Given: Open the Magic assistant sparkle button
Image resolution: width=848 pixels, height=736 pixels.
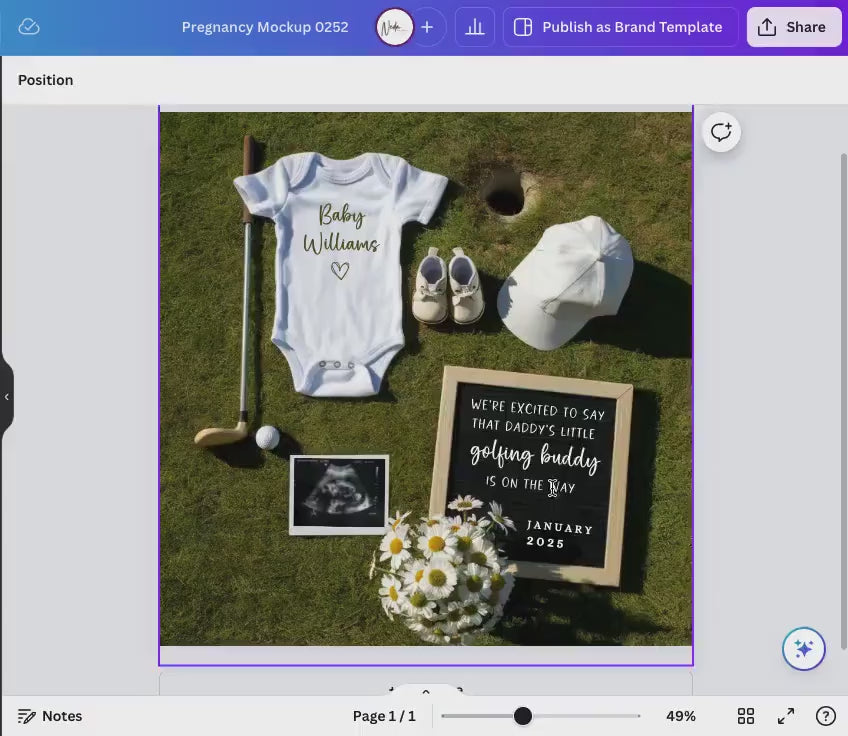Looking at the screenshot, I should (803, 649).
